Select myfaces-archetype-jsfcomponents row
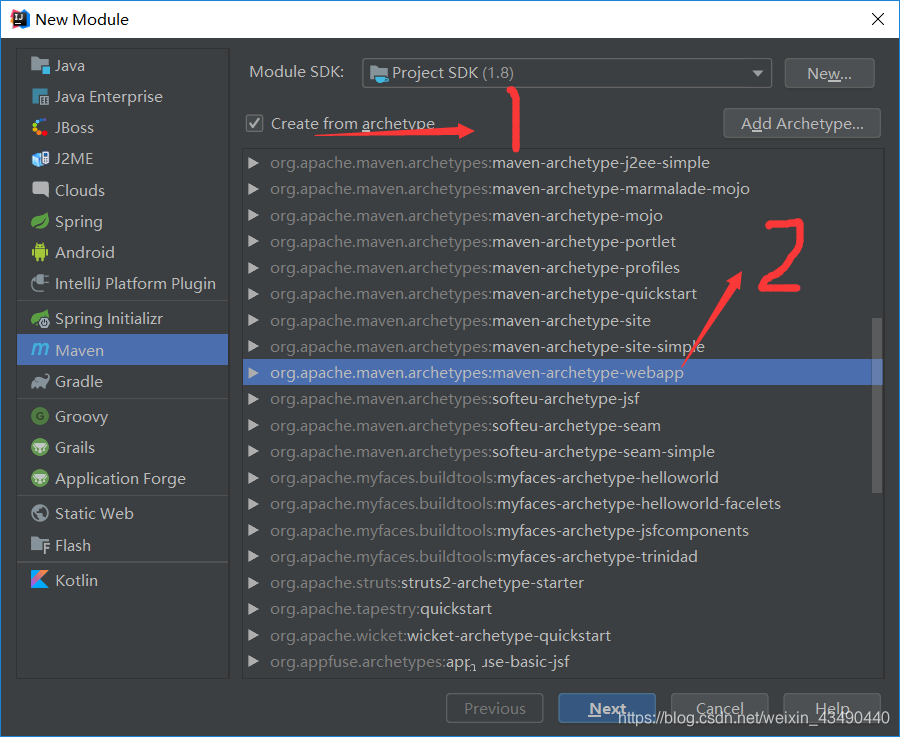The height and width of the screenshot is (737, 900). pyautogui.click(x=562, y=530)
